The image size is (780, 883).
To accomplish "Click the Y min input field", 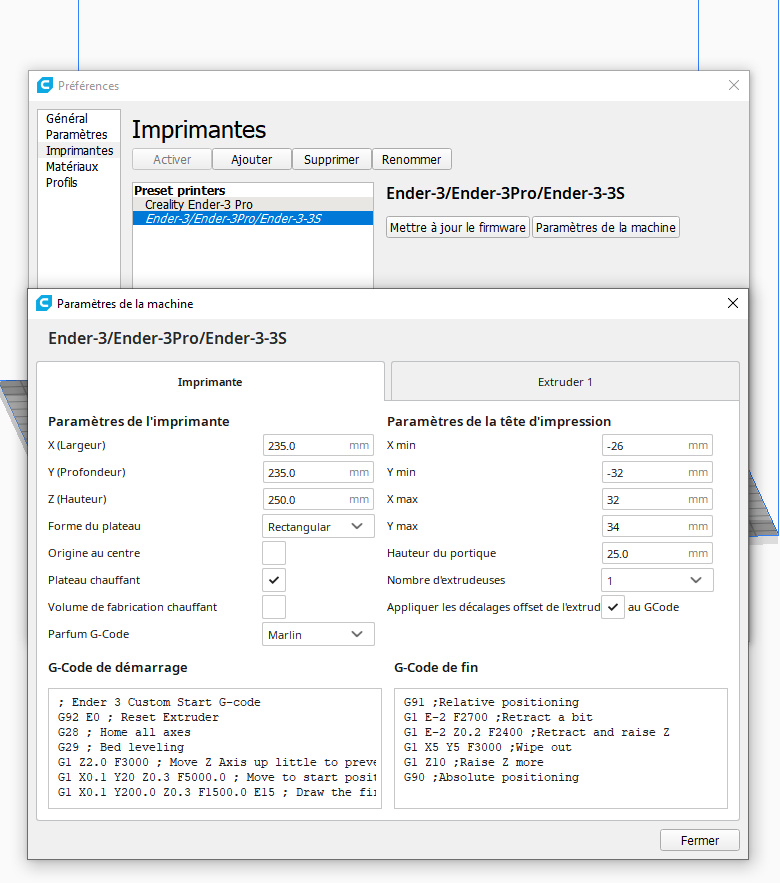I will (657, 472).
